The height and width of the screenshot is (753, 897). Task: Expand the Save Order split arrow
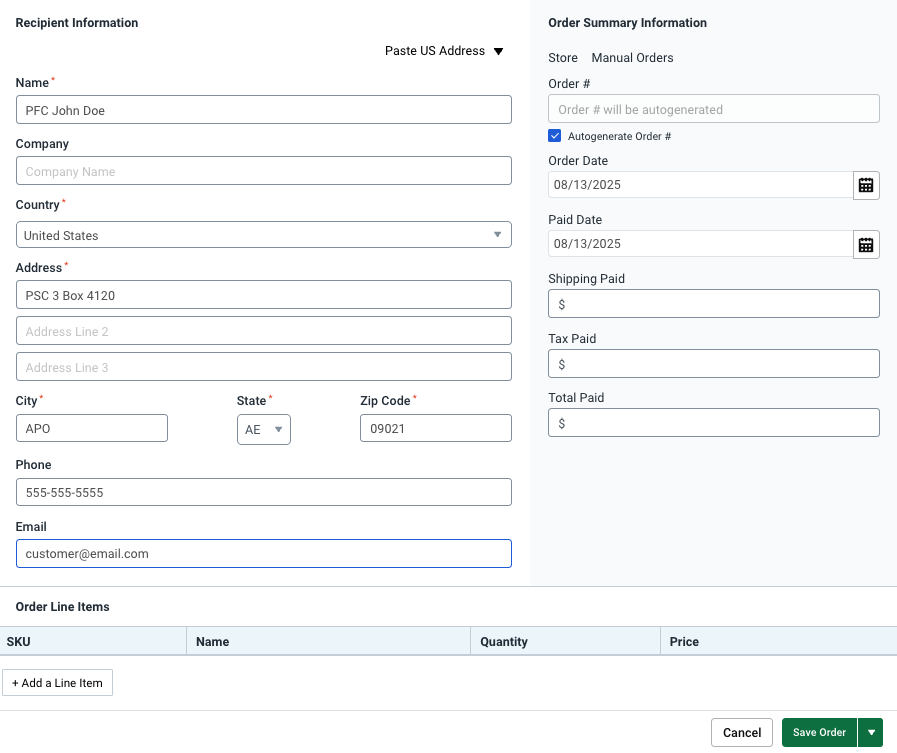[870, 733]
